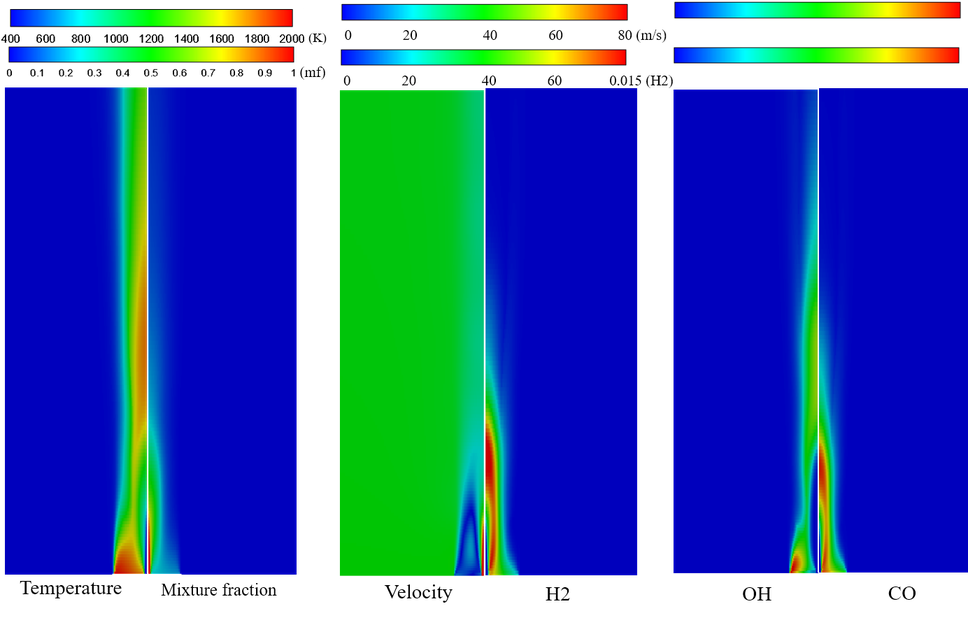Viewport: 968px width, 618px height.
Task: Click the 600 tick on temperature scale
Action: pyautogui.click(x=46, y=38)
